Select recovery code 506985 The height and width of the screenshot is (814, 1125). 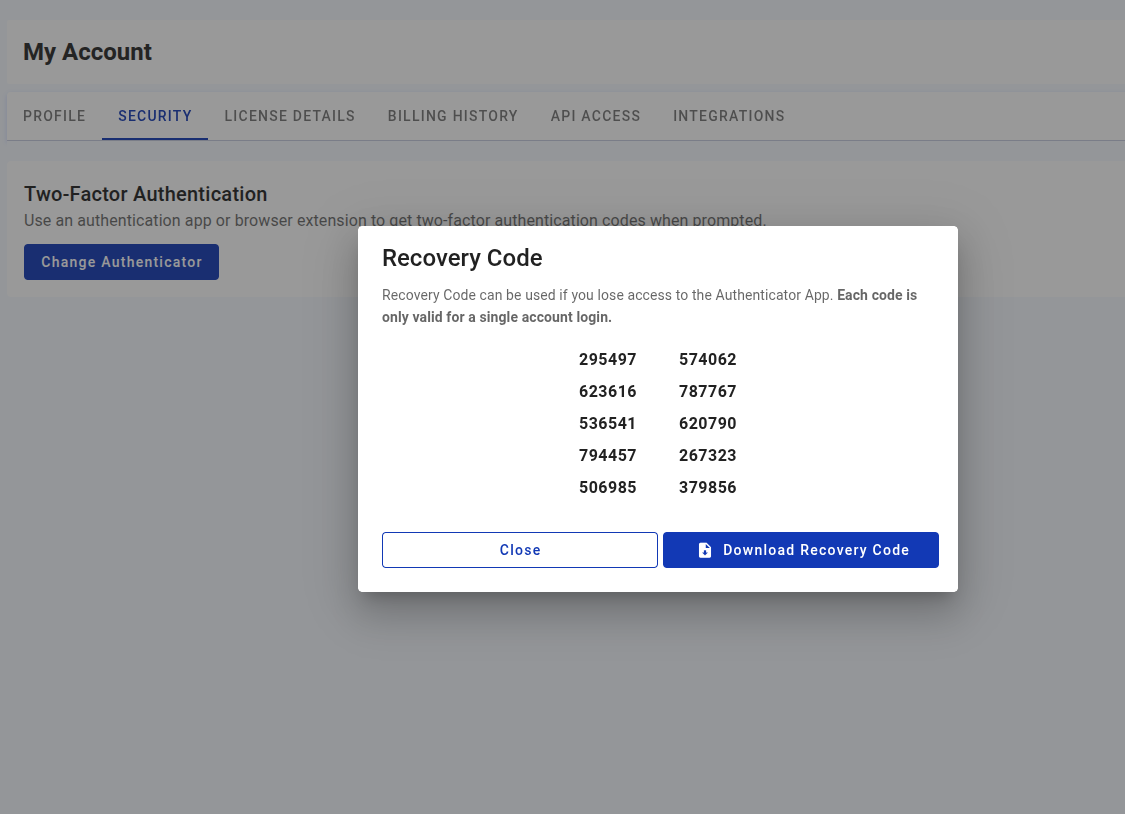point(607,487)
